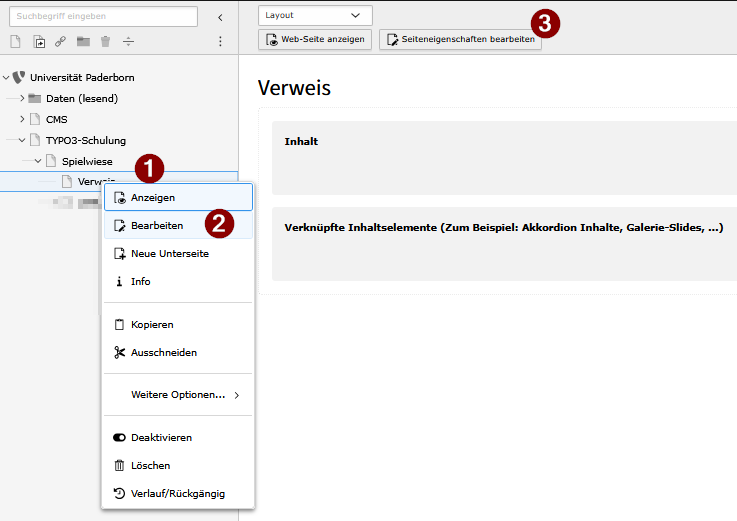
Task: Click the trash bin icon in tree toolbar
Action: (105, 41)
